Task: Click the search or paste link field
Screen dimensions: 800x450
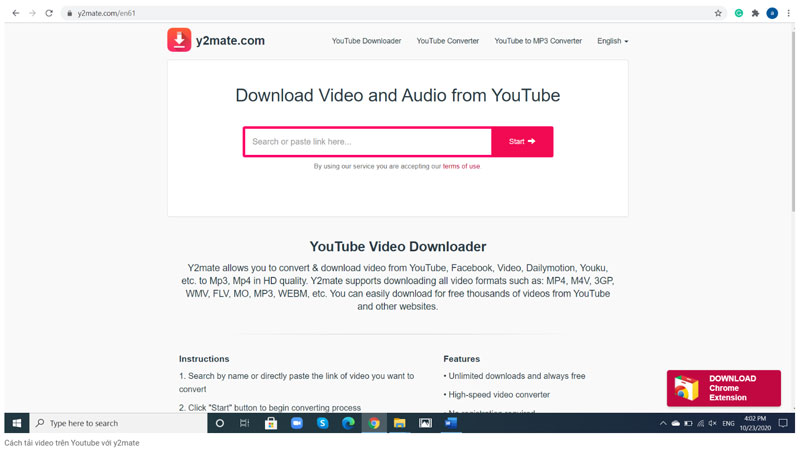Action: point(367,141)
